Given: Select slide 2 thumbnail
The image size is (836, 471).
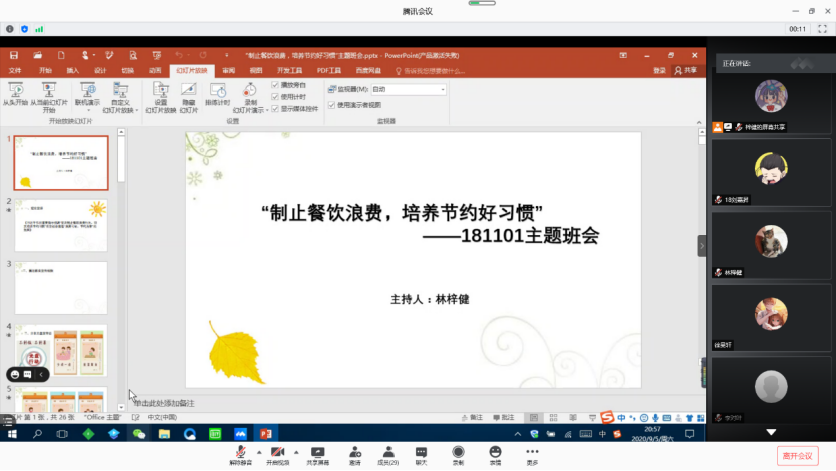Looking at the screenshot, I should click(61, 225).
